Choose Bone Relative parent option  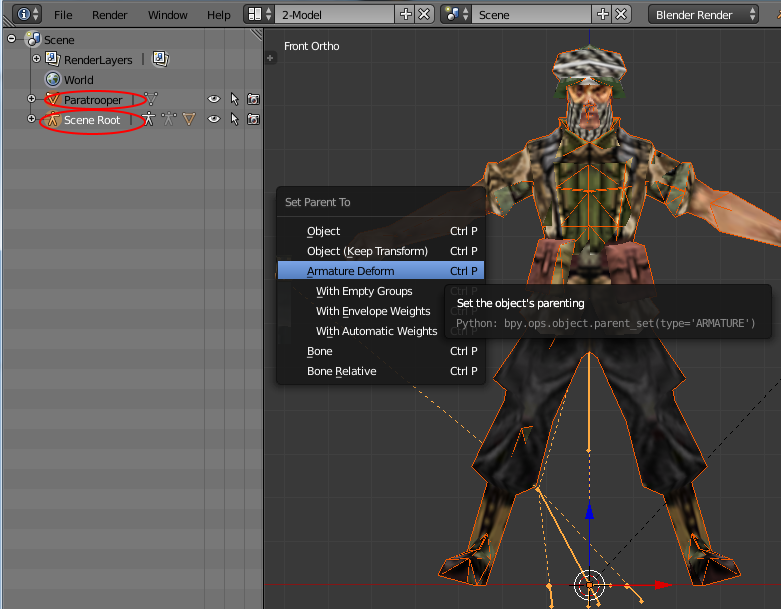click(381, 371)
